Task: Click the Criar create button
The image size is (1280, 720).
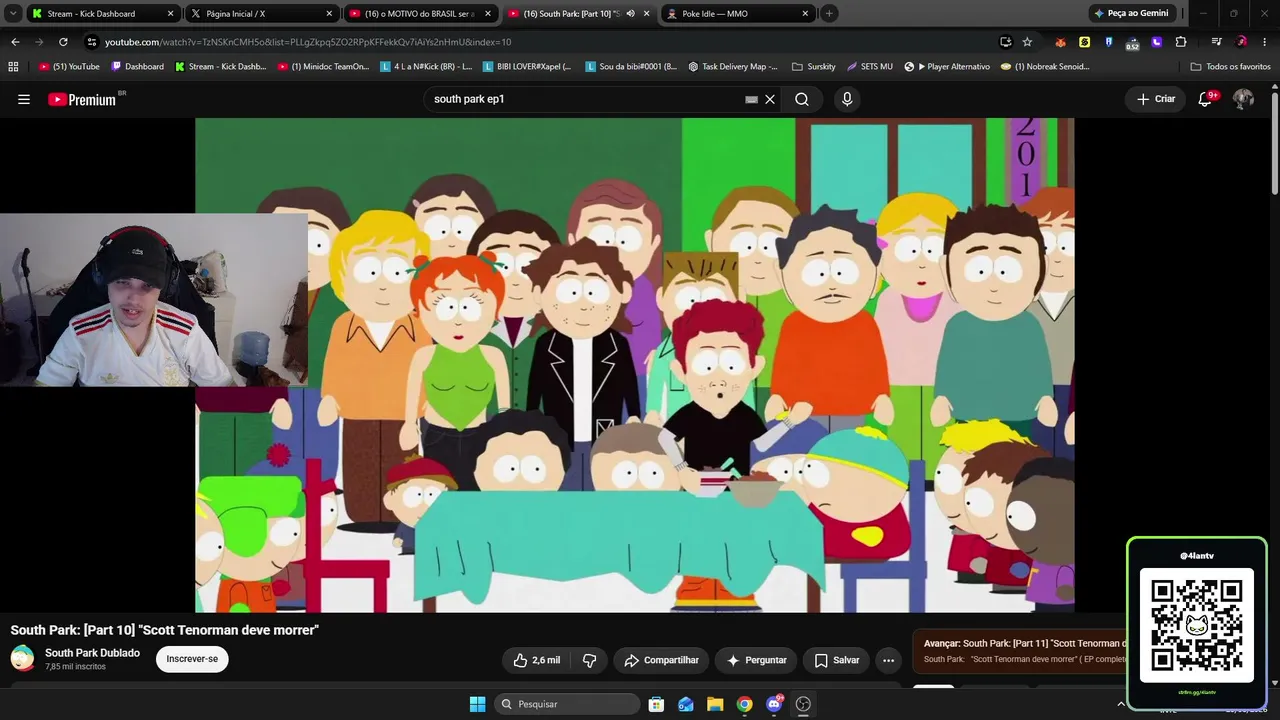Action: (1156, 99)
